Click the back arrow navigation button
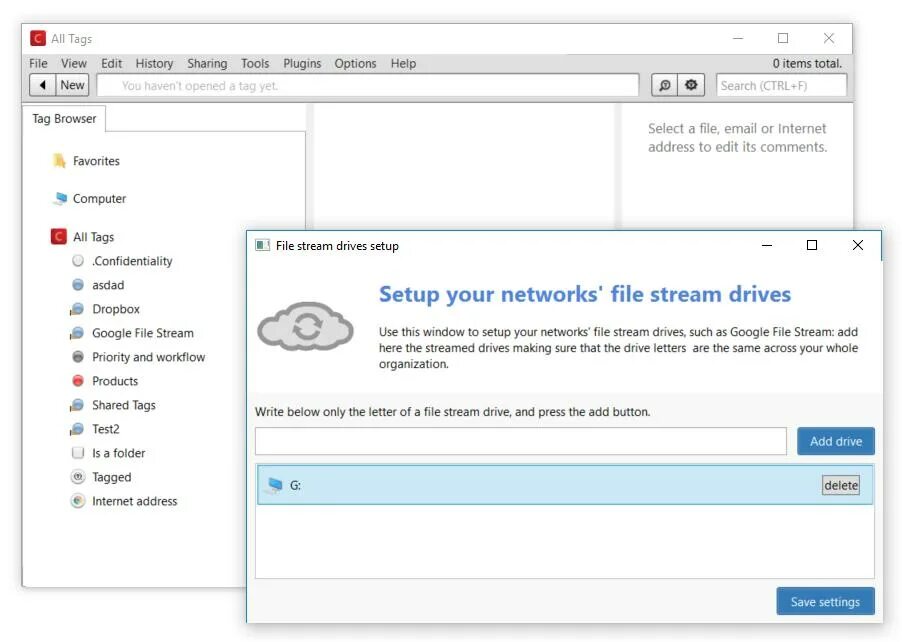The image size is (902, 642). coord(43,85)
